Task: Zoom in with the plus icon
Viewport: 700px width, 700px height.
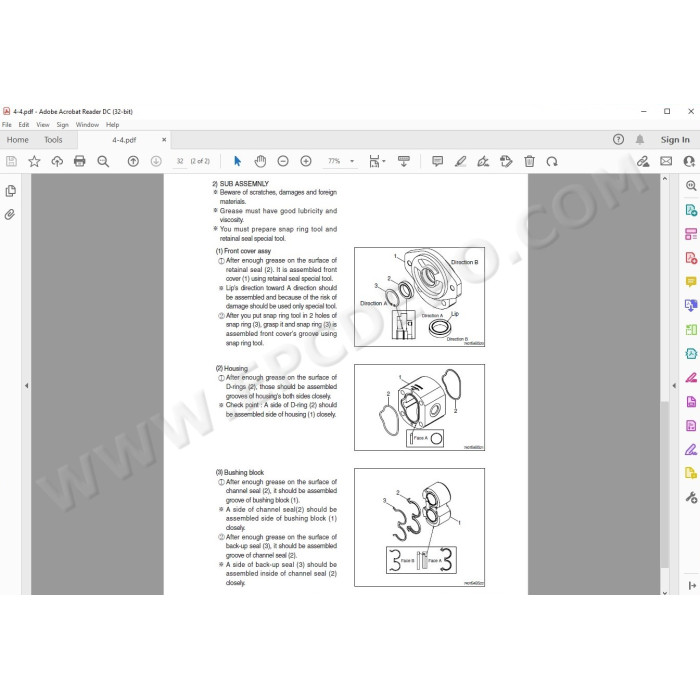Action: (306, 161)
